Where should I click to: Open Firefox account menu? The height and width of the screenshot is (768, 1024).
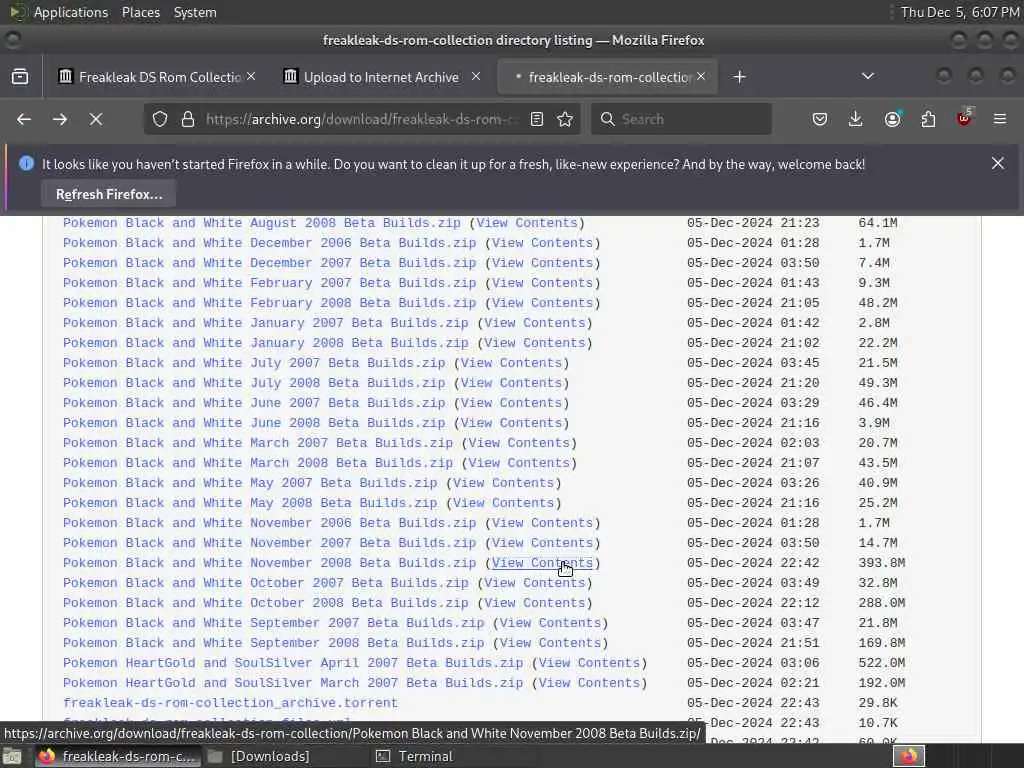click(x=892, y=119)
